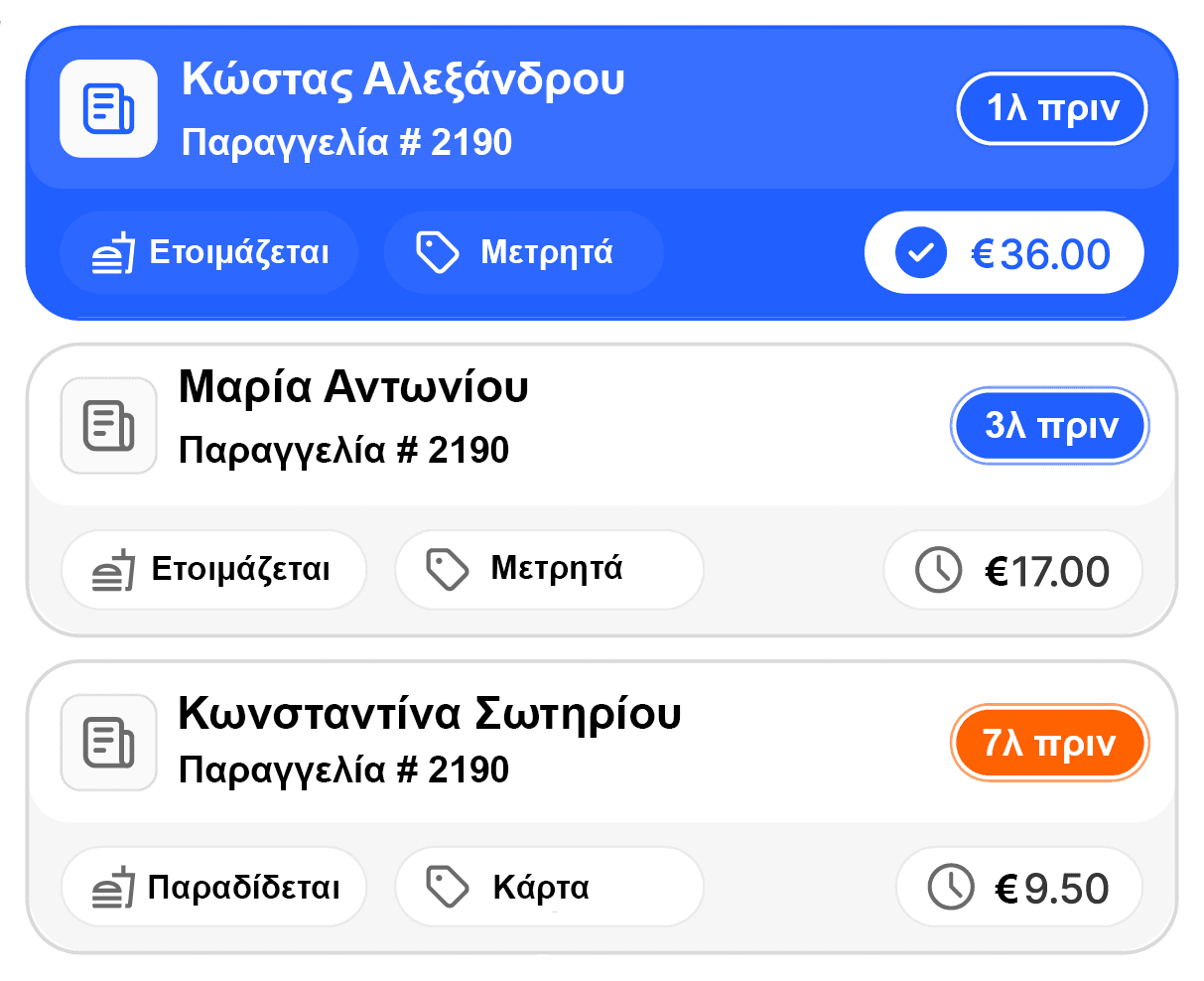Click the clock icon next to €17.00
1204x981 pixels.
938,570
